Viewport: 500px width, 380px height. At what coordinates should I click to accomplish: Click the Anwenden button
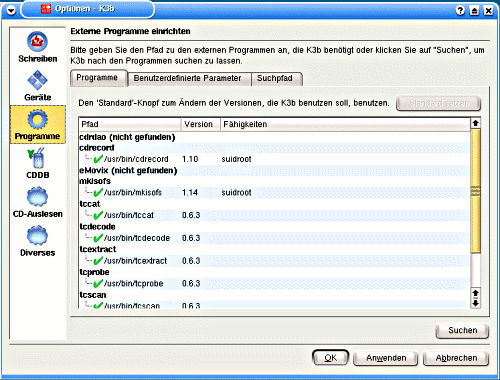pyautogui.click(x=386, y=358)
